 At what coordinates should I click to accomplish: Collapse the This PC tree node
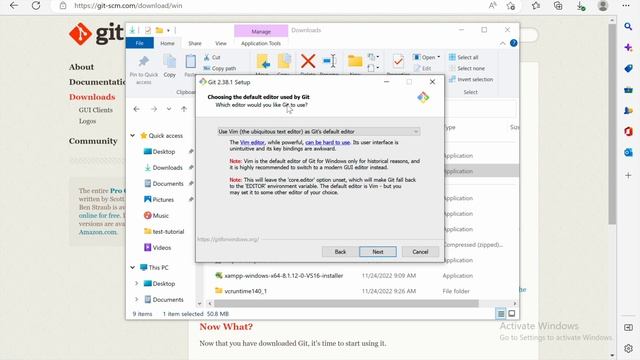coord(133,267)
